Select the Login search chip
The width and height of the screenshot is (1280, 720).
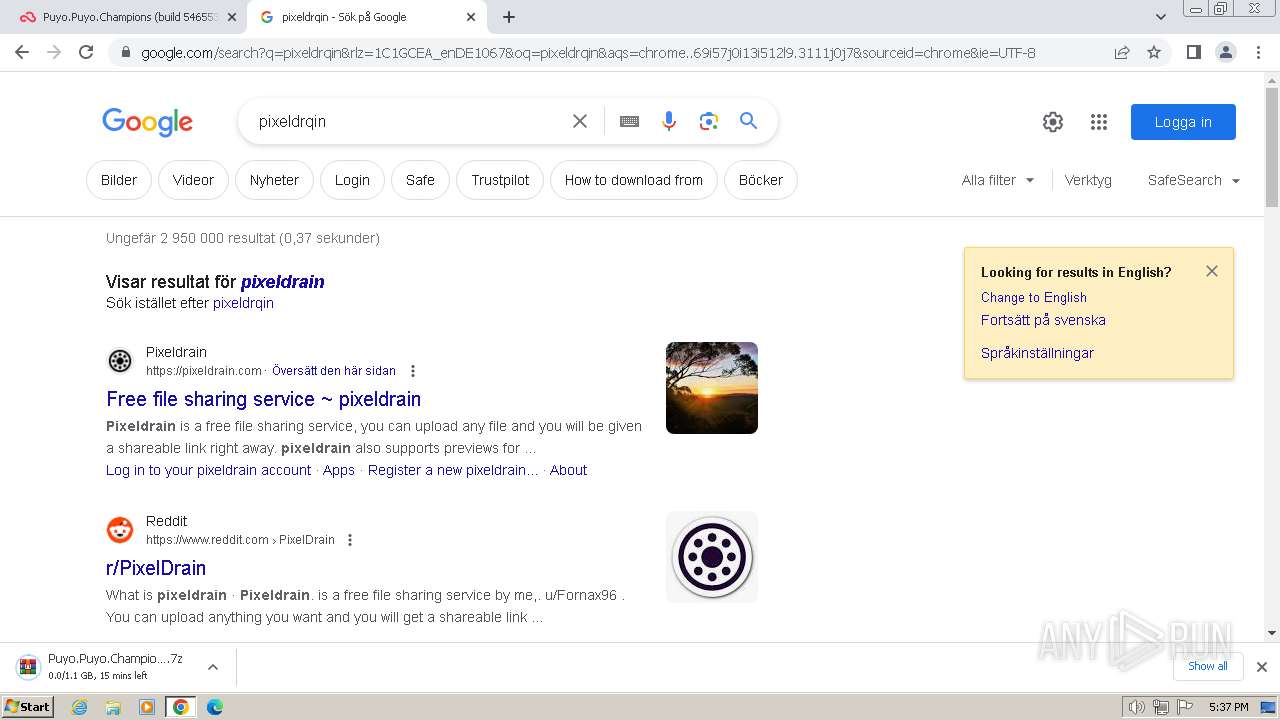[x=352, y=180]
